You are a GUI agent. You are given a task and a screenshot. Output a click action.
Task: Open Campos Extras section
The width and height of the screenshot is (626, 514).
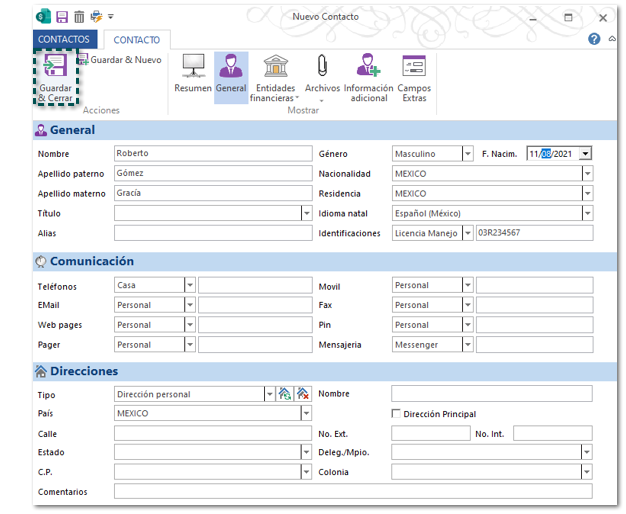(x=414, y=78)
